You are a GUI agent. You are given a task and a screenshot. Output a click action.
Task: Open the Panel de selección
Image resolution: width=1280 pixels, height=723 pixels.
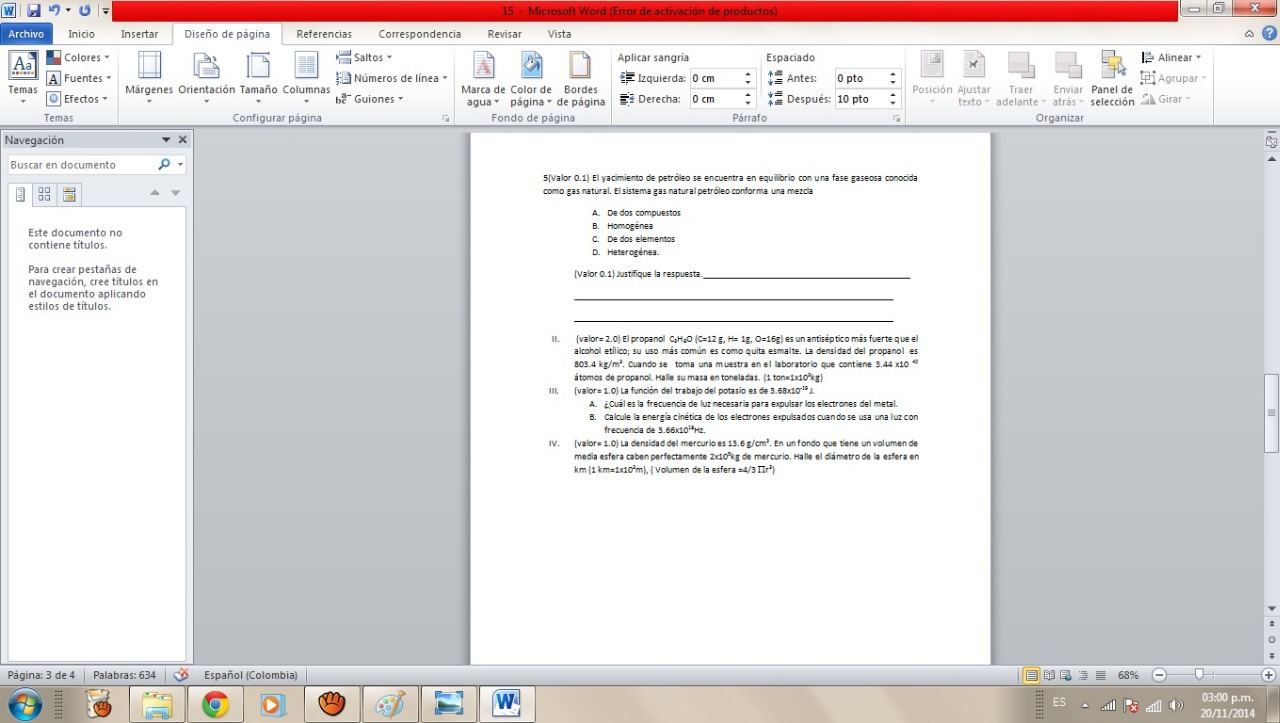(1112, 78)
